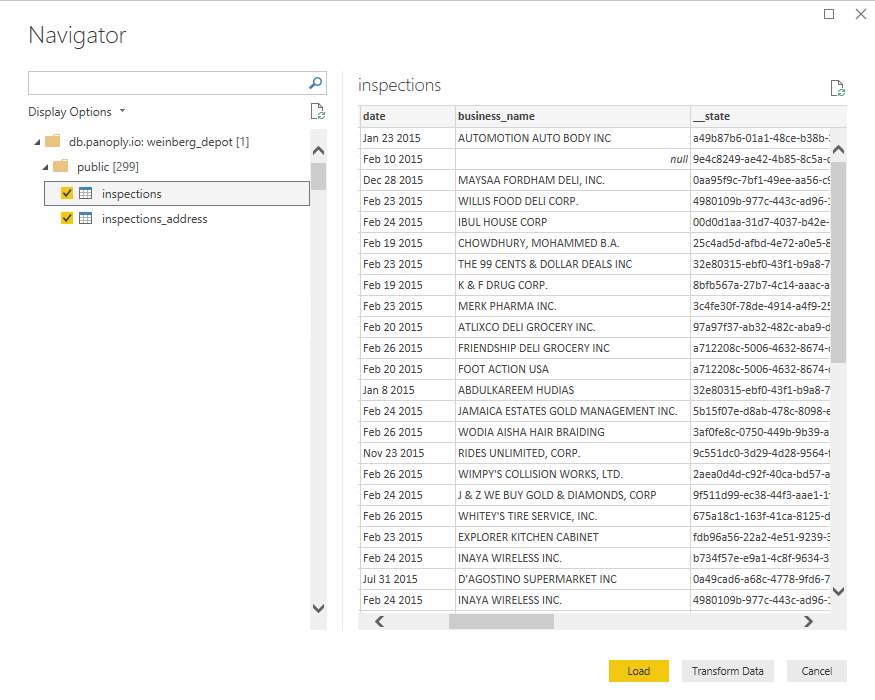Click in the navigator search field
This screenshot has height=700, width=875.
[166, 83]
